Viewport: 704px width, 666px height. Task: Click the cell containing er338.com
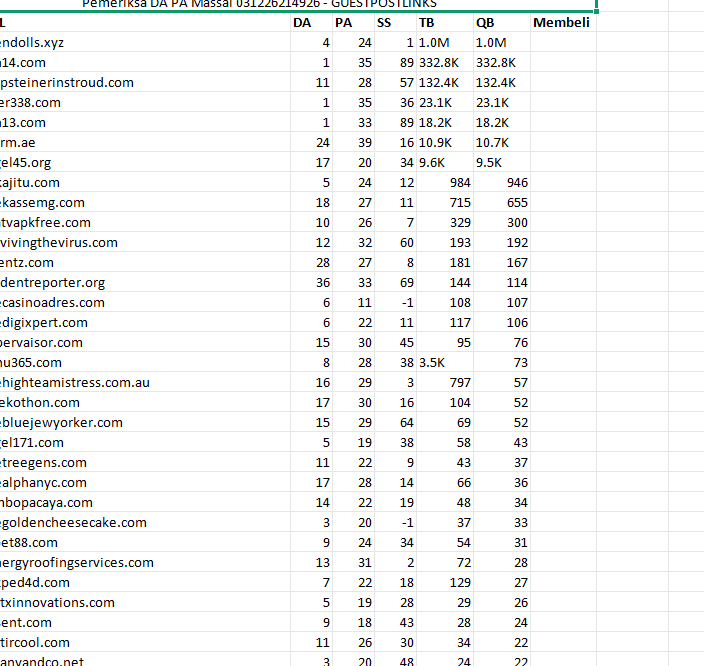pyautogui.click(x=145, y=102)
